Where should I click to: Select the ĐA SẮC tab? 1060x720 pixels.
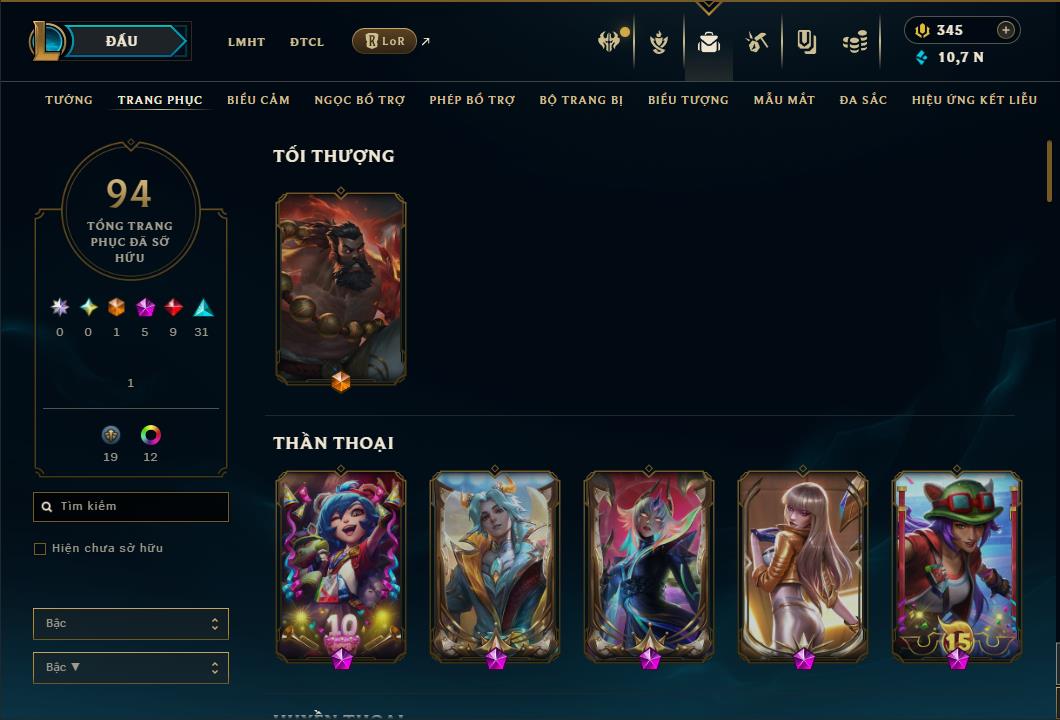pyautogui.click(x=863, y=100)
